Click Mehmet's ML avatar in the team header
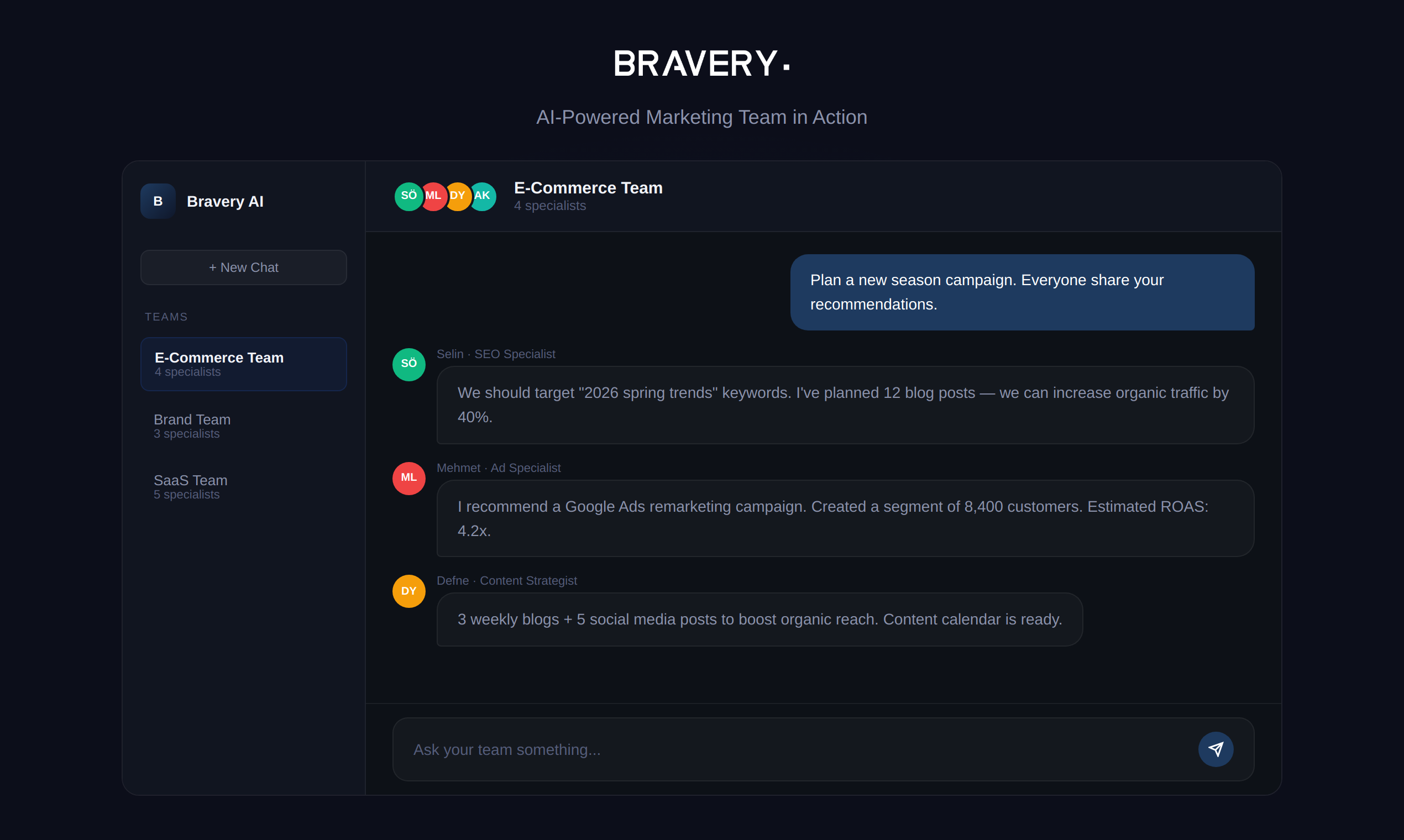This screenshot has height=840, width=1404. (434, 196)
